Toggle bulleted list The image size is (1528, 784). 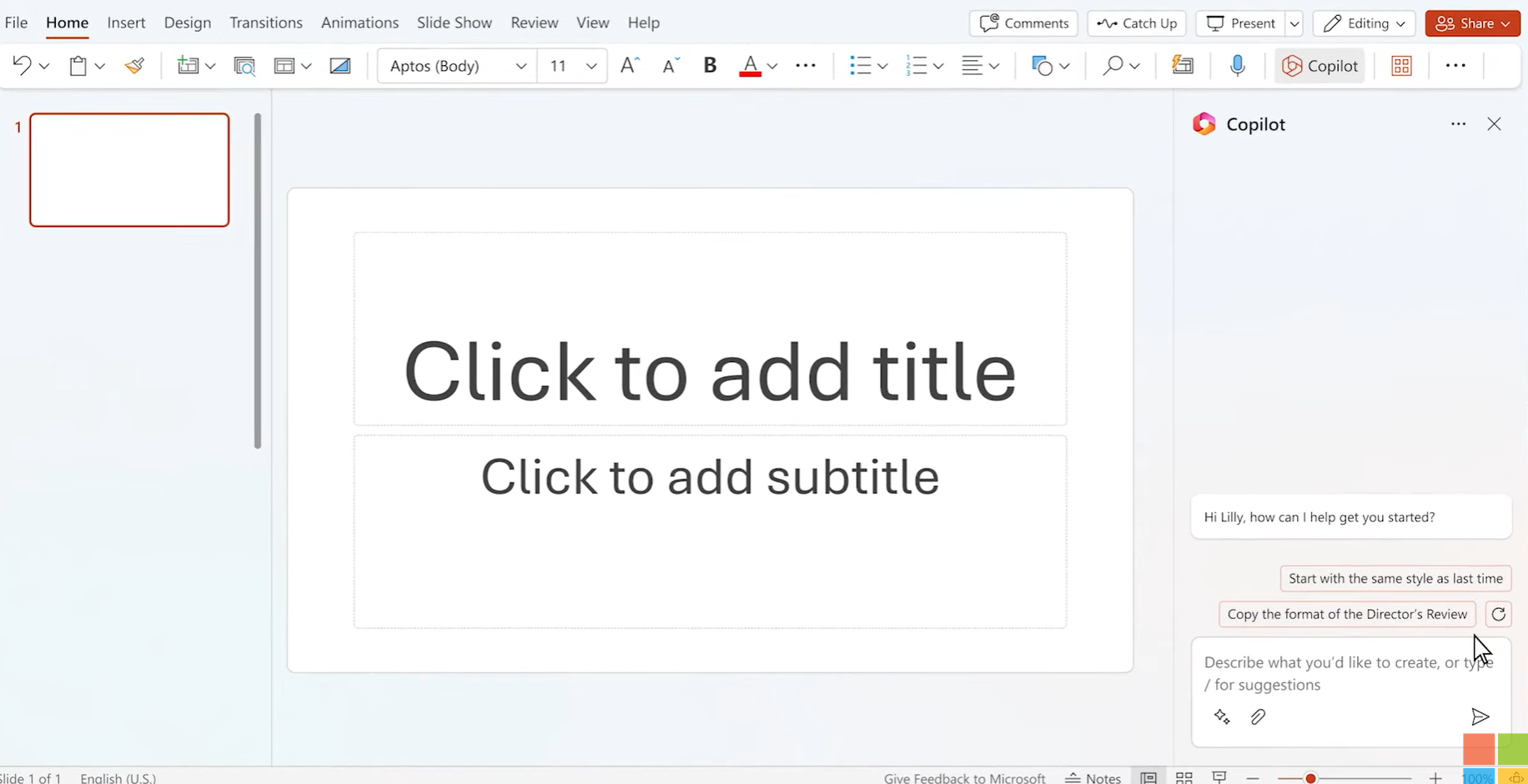point(860,65)
